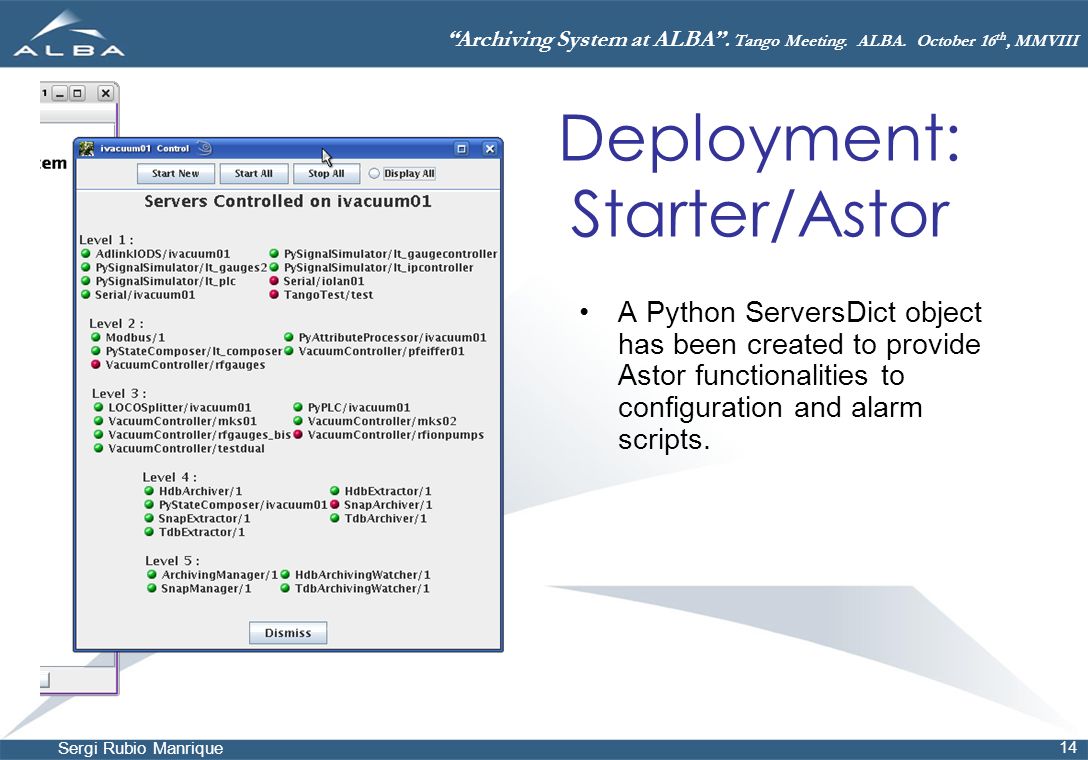1088x760 pixels.
Task: Click the status dot for PySignalSimulator/lt_gauges2
Action: click(86, 267)
